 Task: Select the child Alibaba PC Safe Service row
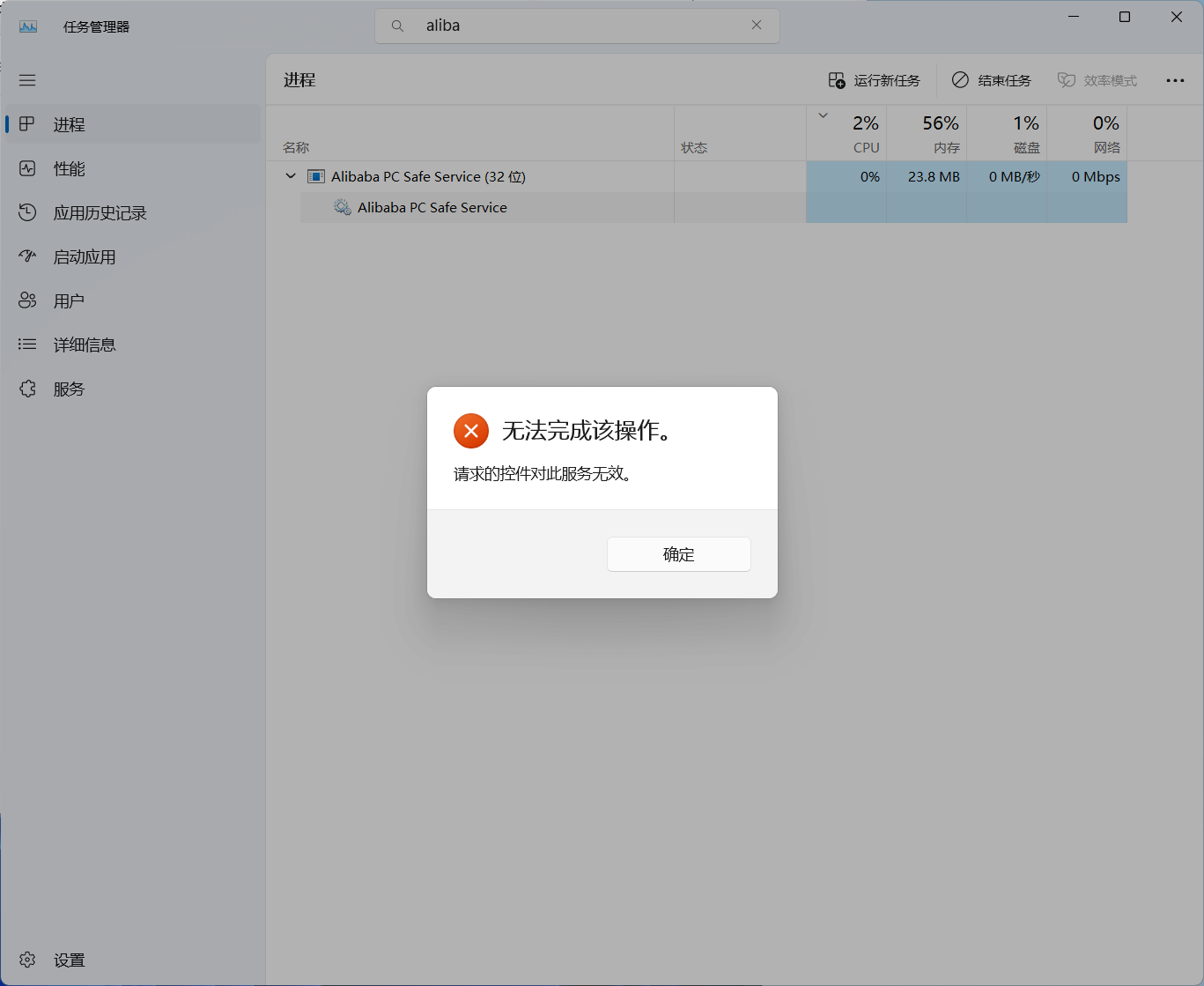[x=713, y=207]
